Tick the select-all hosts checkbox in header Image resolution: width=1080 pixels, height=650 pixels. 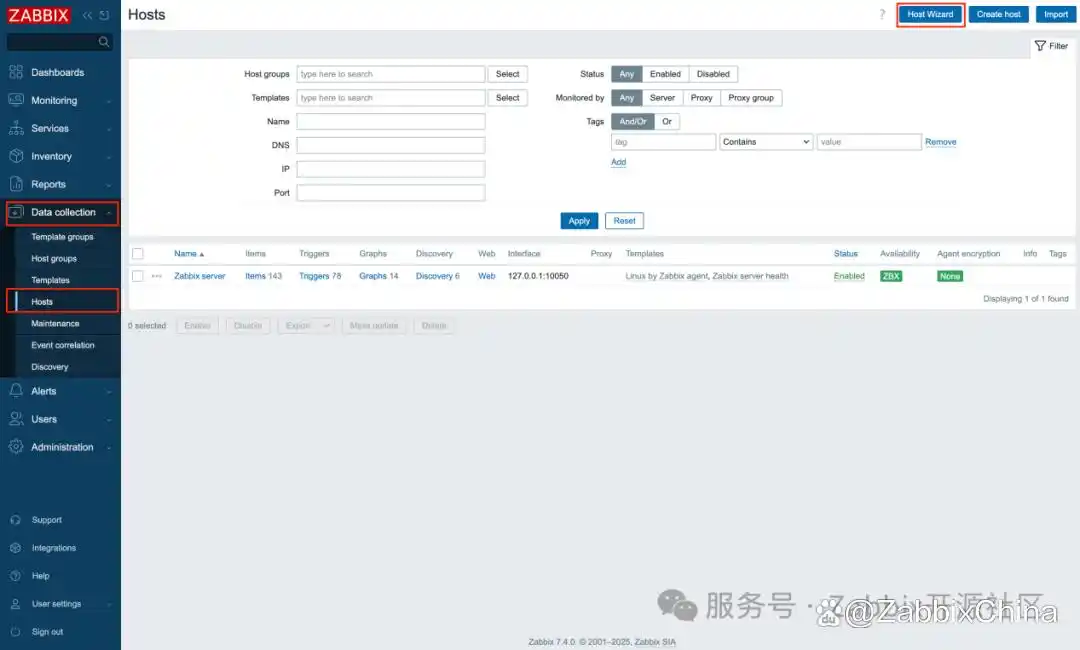click(x=138, y=253)
